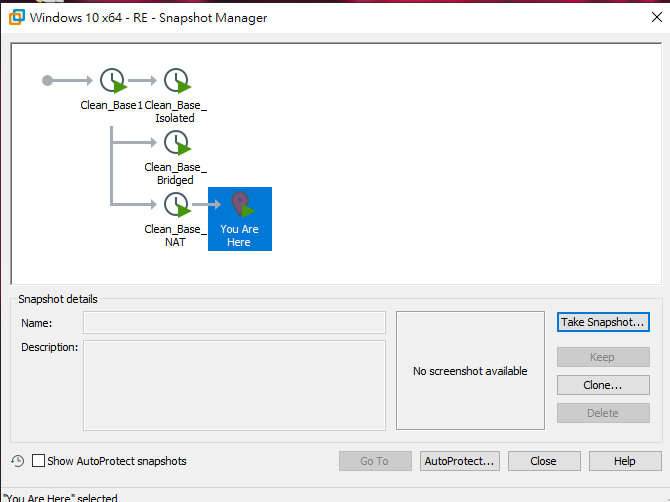Open AutoProtect settings
Image resolution: width=670 pixels, height=502 pixels.
460,461
